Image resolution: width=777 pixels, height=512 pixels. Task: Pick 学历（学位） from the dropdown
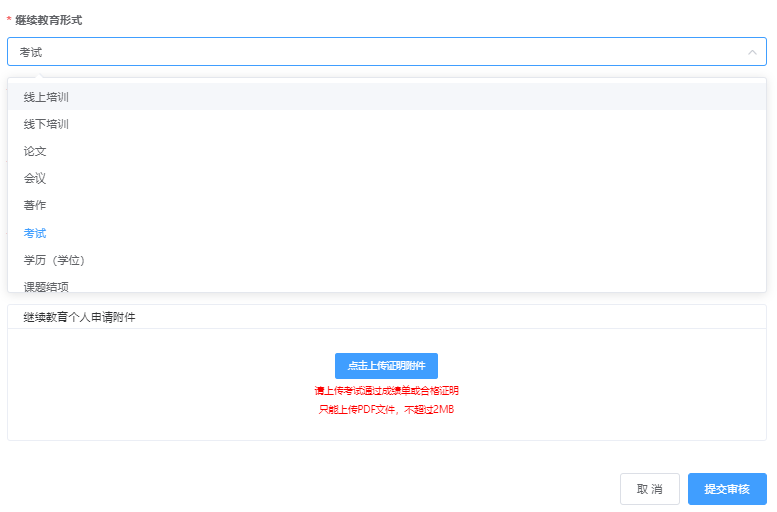pyautogui.click(x=54, y=260)
